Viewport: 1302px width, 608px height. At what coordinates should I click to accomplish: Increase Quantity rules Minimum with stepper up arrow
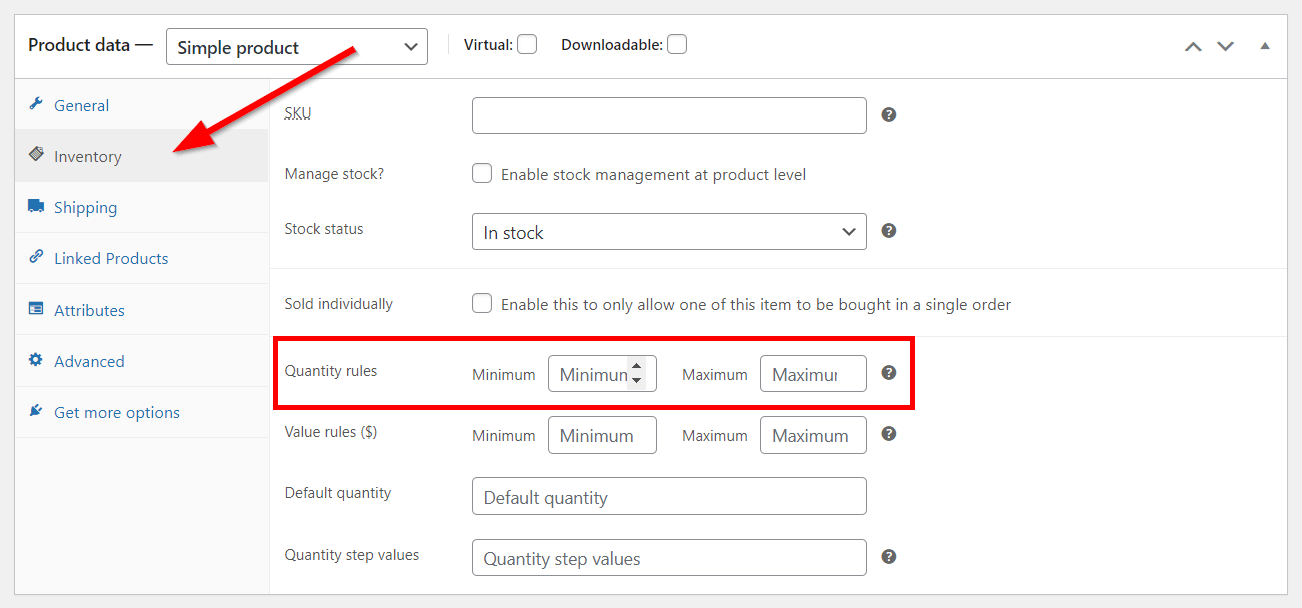coord(636,366)
